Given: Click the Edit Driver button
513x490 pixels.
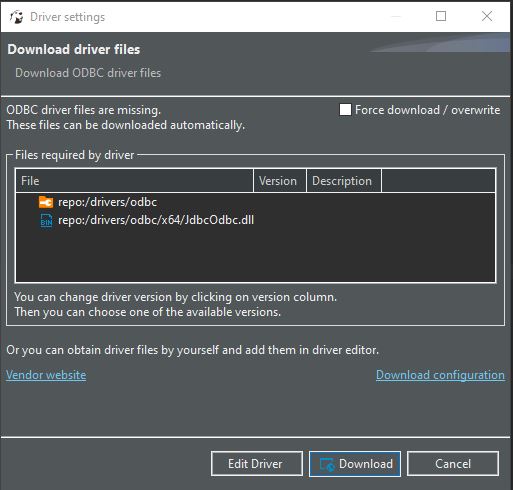Looking at the screenshot, I should (257, 464).
